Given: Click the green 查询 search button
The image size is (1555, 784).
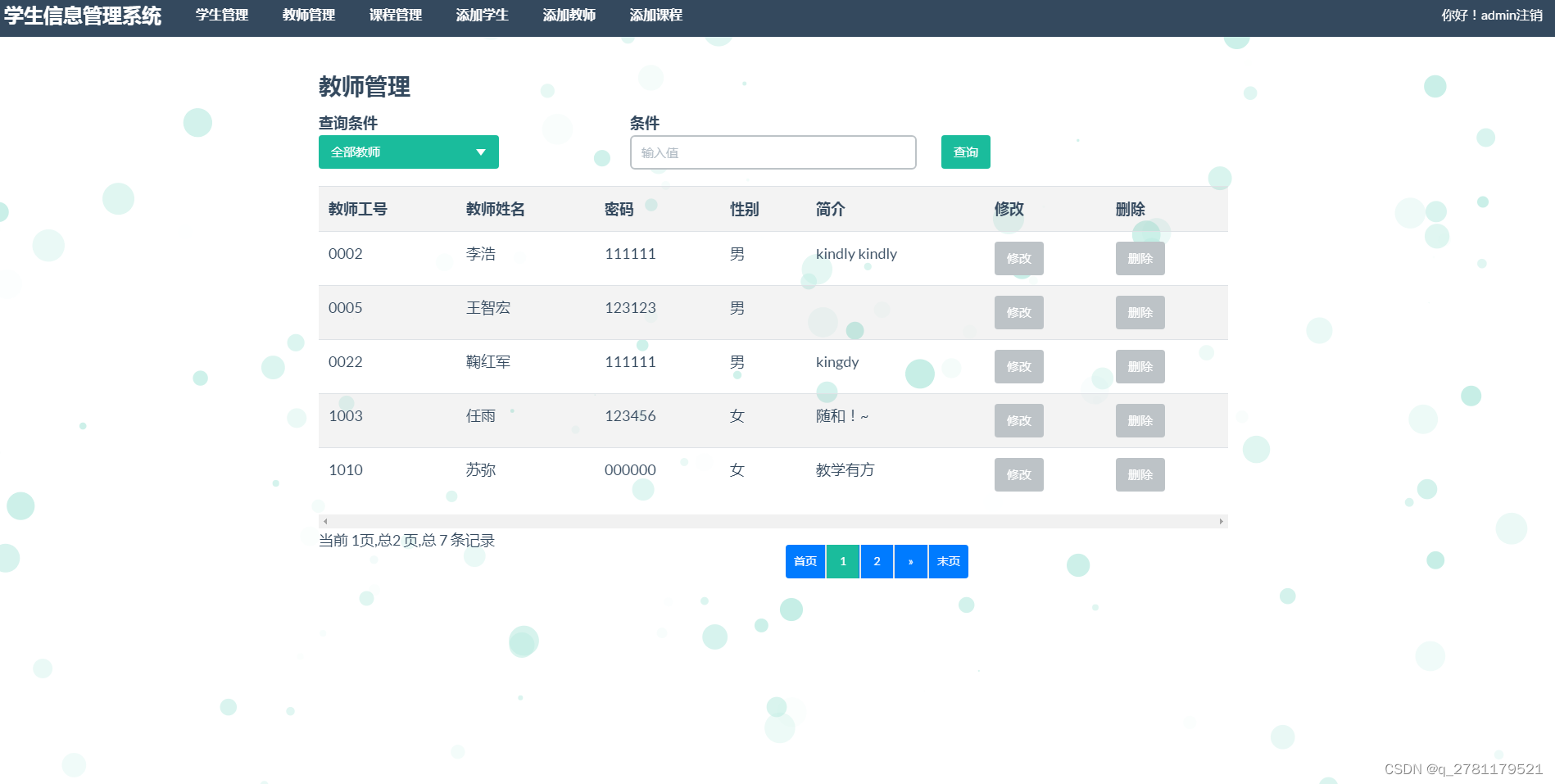Looking at the screenshot, I should (x=966, y=152).
